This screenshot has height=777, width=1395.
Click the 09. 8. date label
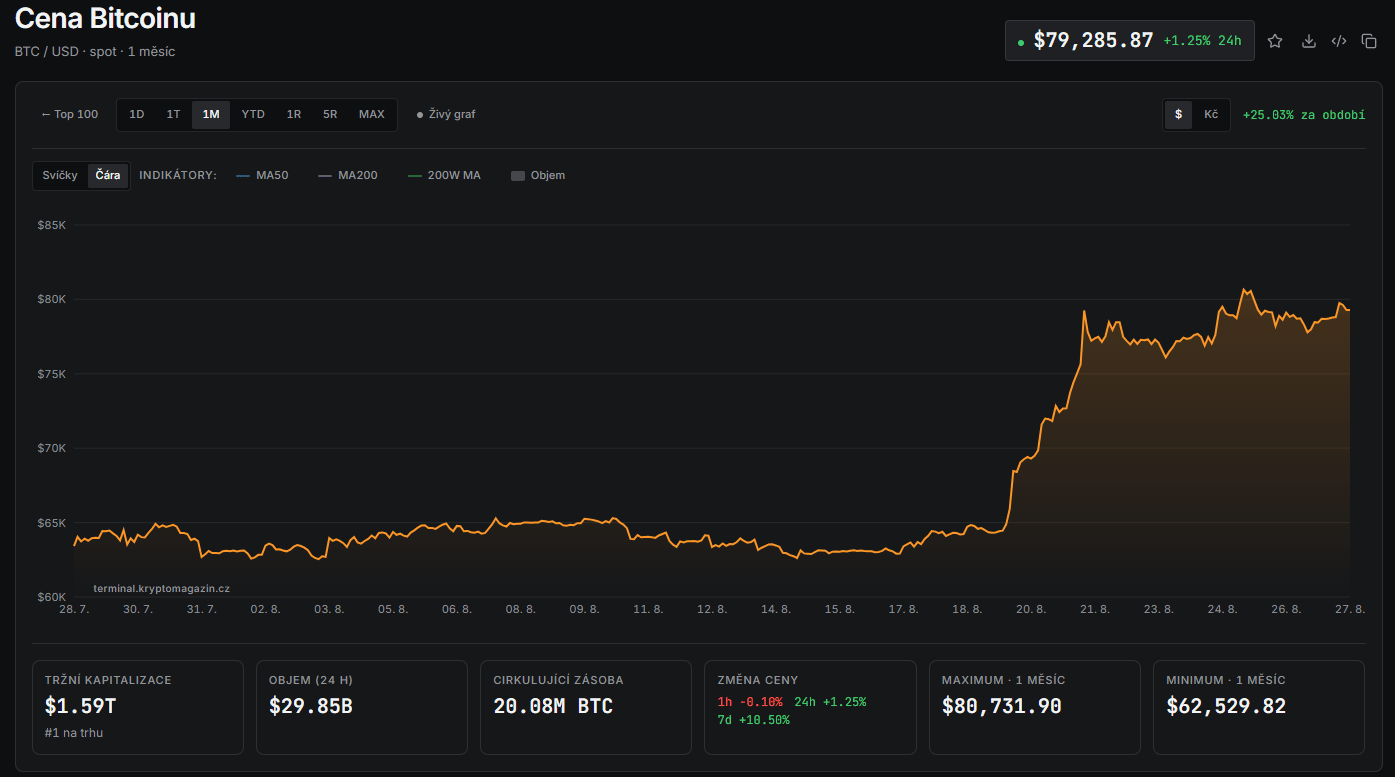pos(584,609)
